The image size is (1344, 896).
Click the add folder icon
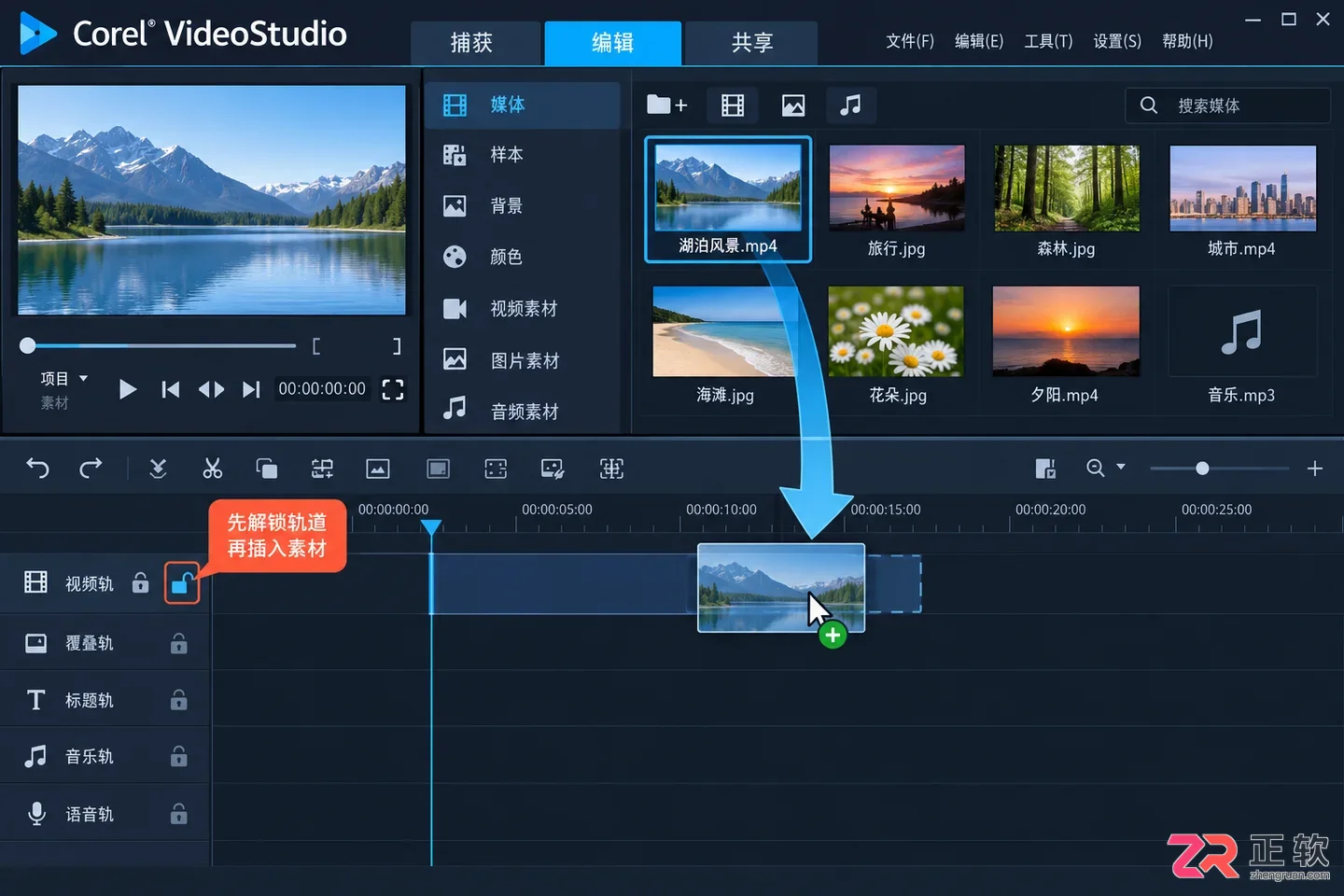coord(666,105)
